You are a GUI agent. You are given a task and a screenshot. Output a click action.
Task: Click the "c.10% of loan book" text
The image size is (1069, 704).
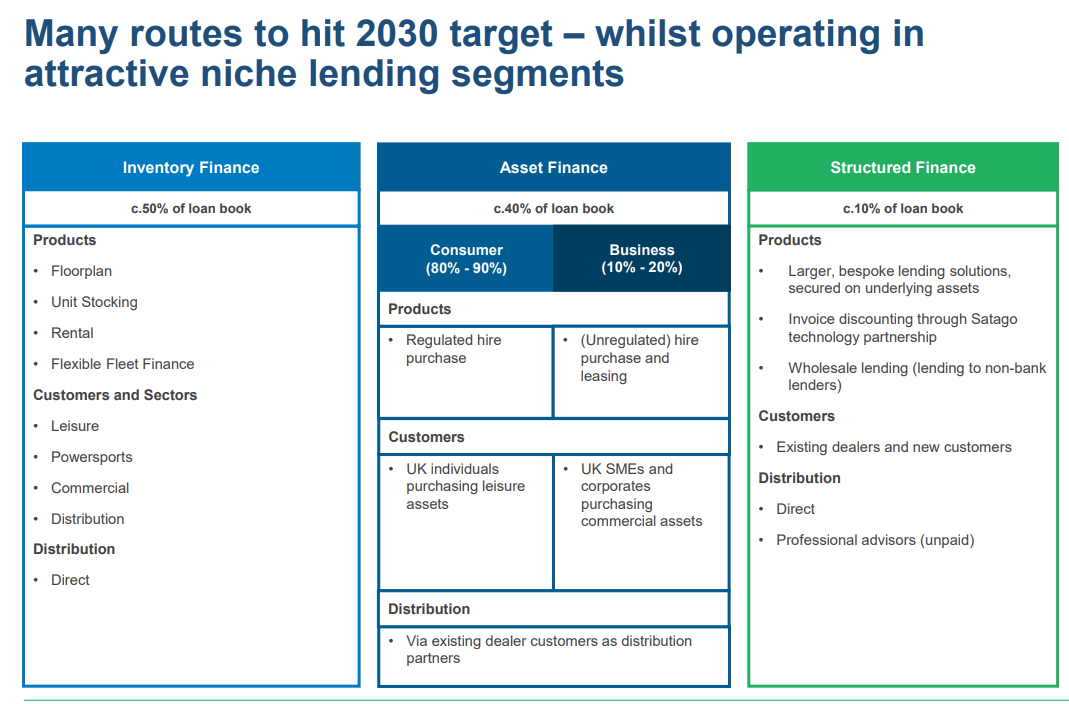coord(903,209)
